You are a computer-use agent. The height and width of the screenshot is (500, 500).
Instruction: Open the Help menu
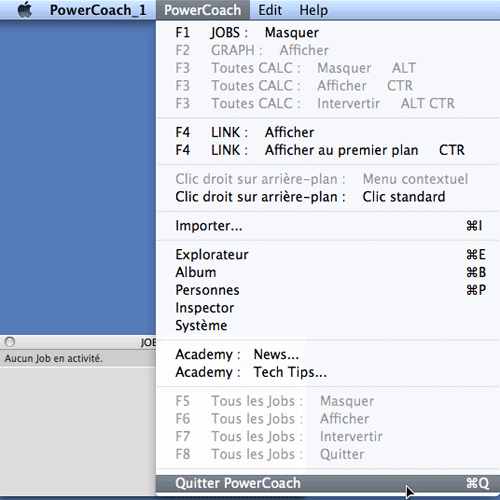(313, 10)
